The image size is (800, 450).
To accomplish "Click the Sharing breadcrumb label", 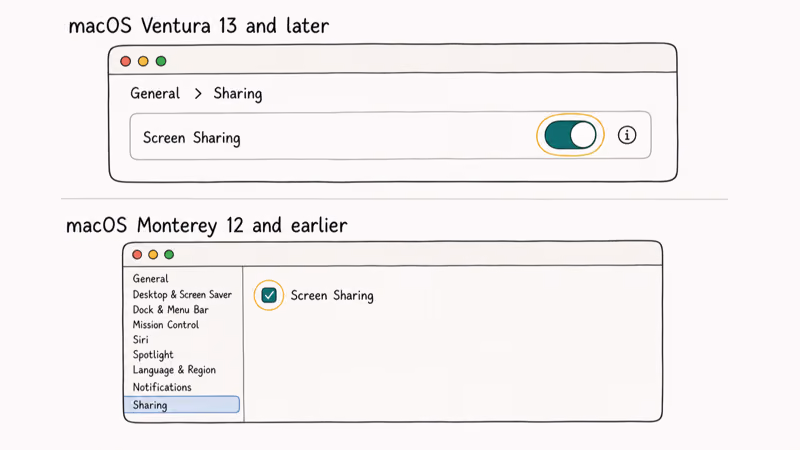I will 238,94.
